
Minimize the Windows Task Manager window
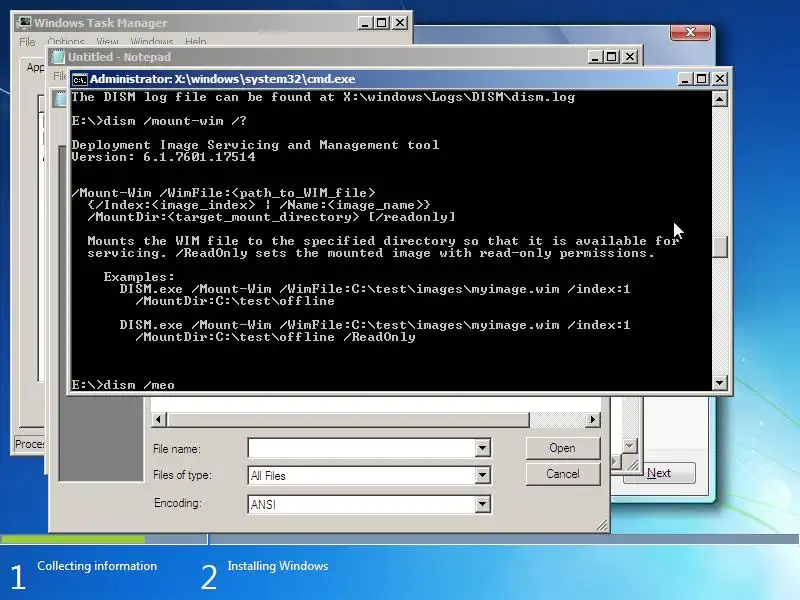365,23
